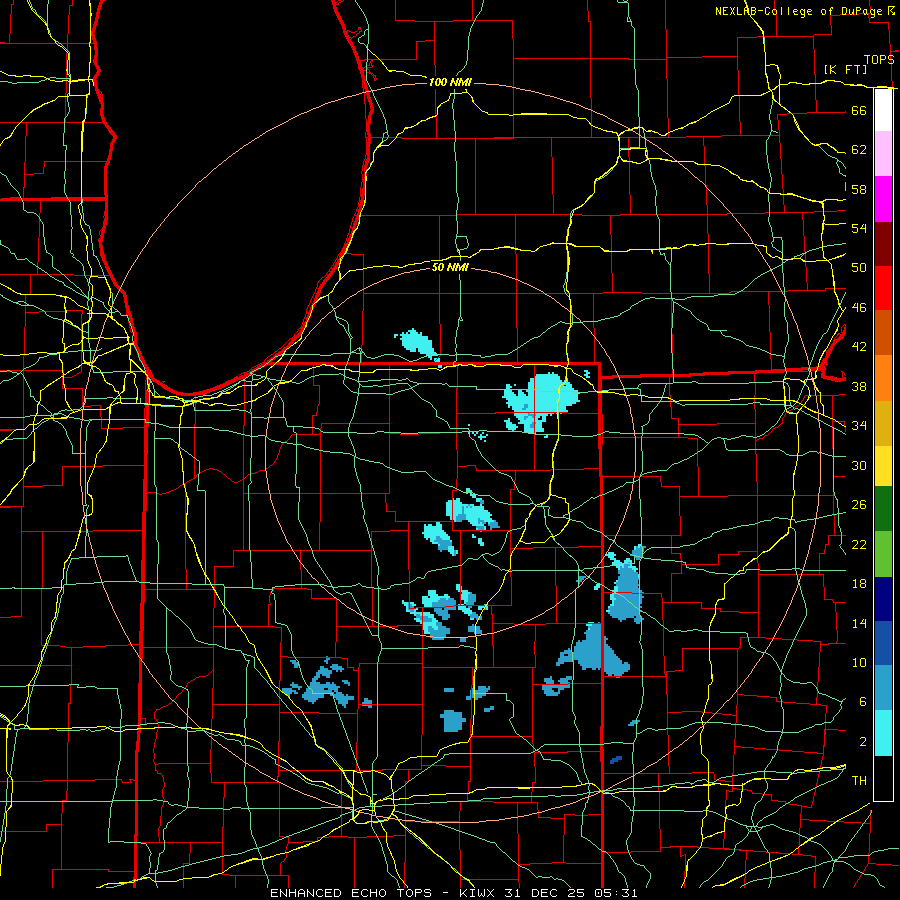Select the 22 value on the legend

coord(859,544)
